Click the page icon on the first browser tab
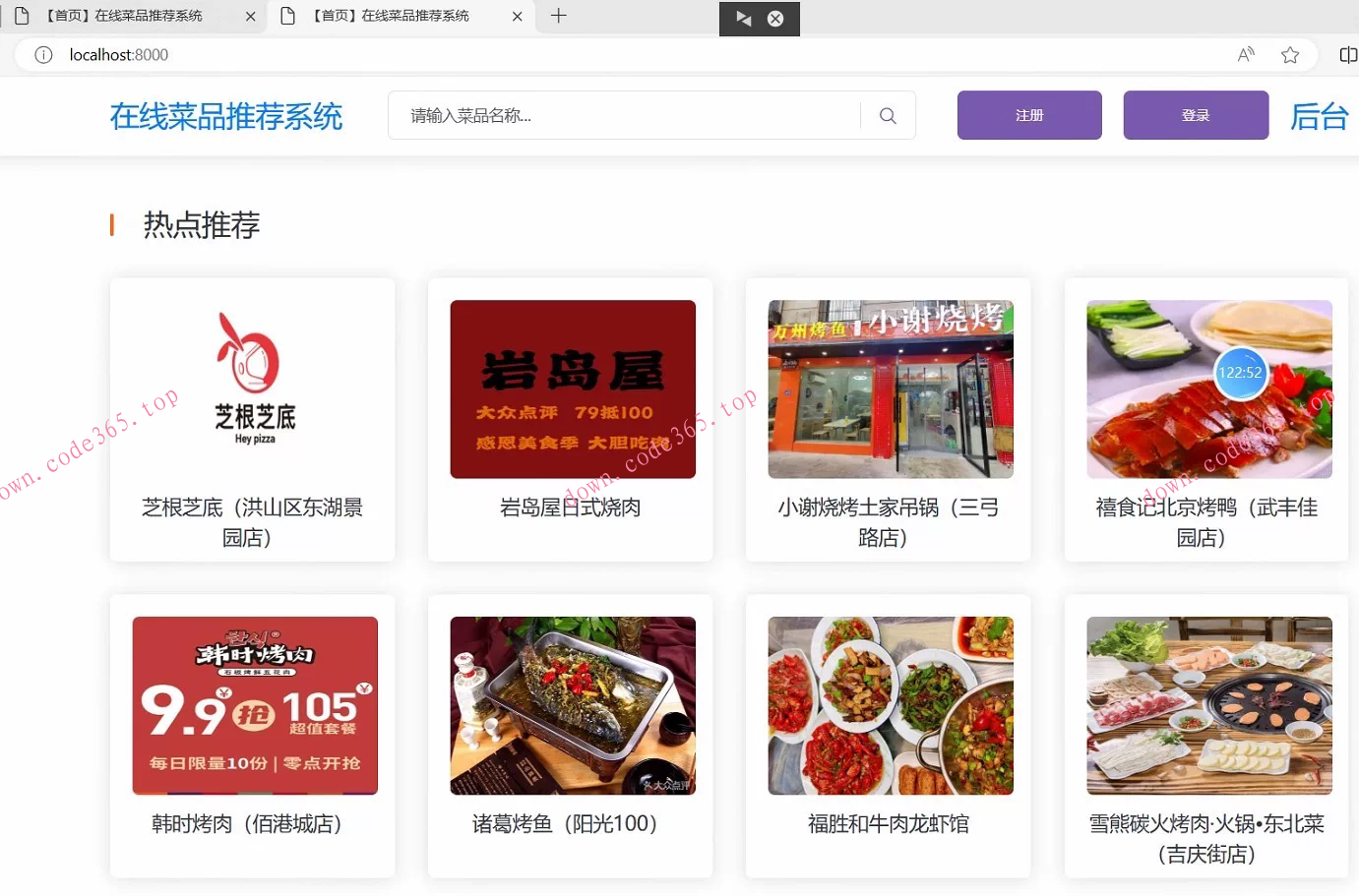This screenshot has height=896, width=1359. (22, 16)
